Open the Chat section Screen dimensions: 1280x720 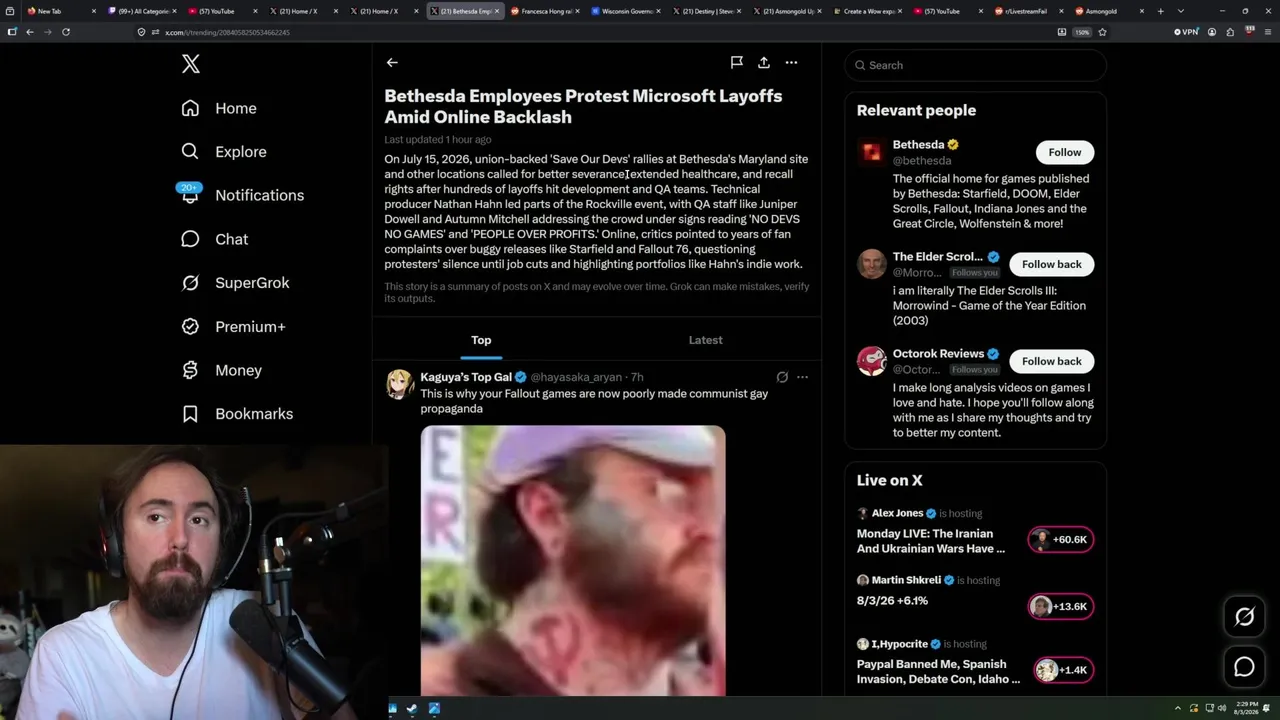pyautogui.click(x=215, y=239)
